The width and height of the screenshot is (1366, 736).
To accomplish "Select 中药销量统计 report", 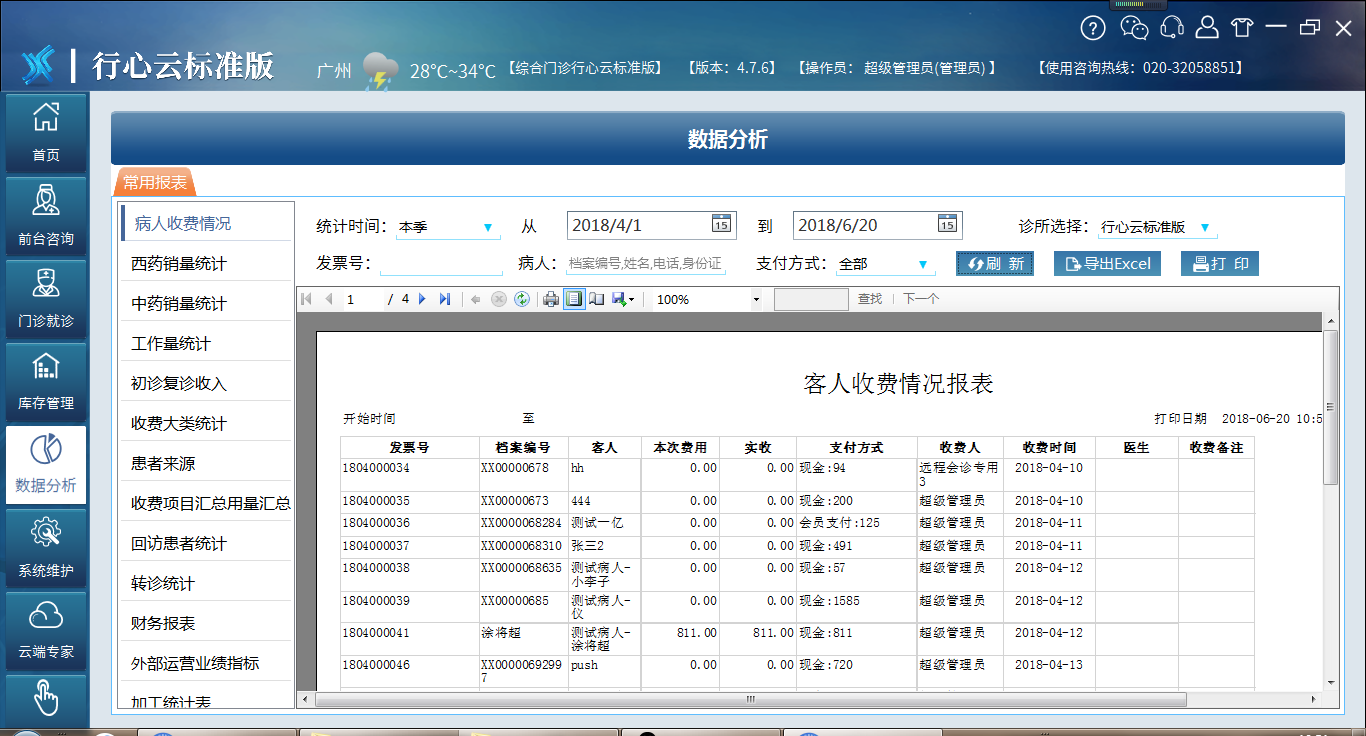I will pyautogui.click(x=207, y=304).
